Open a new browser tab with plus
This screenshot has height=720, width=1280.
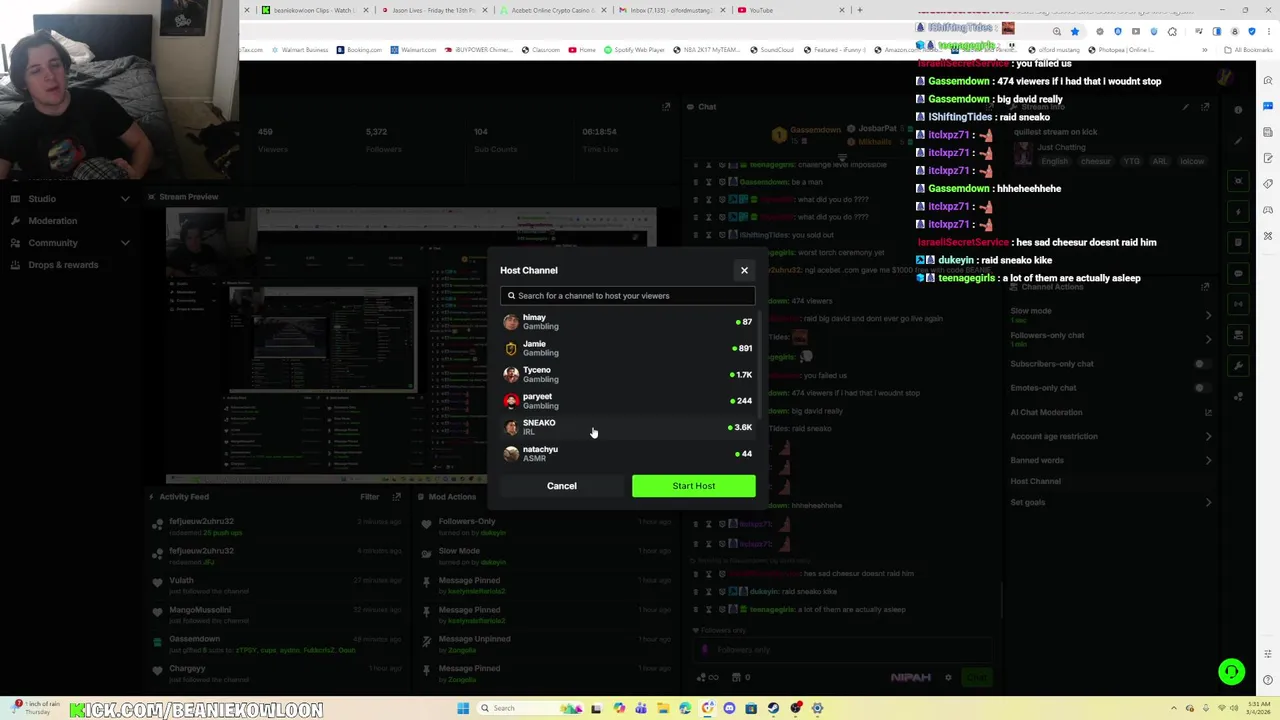[x=860, y=10]
